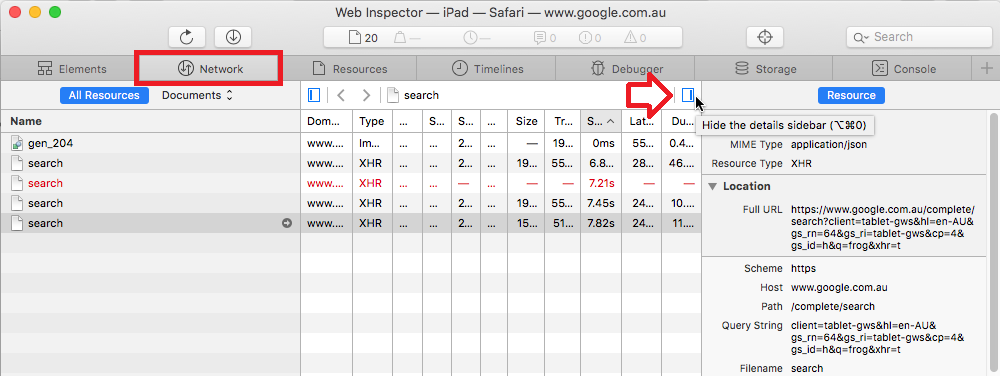The image size is (1000, 376).
Task: Switch to the Network tab
Action: [210, 68]
